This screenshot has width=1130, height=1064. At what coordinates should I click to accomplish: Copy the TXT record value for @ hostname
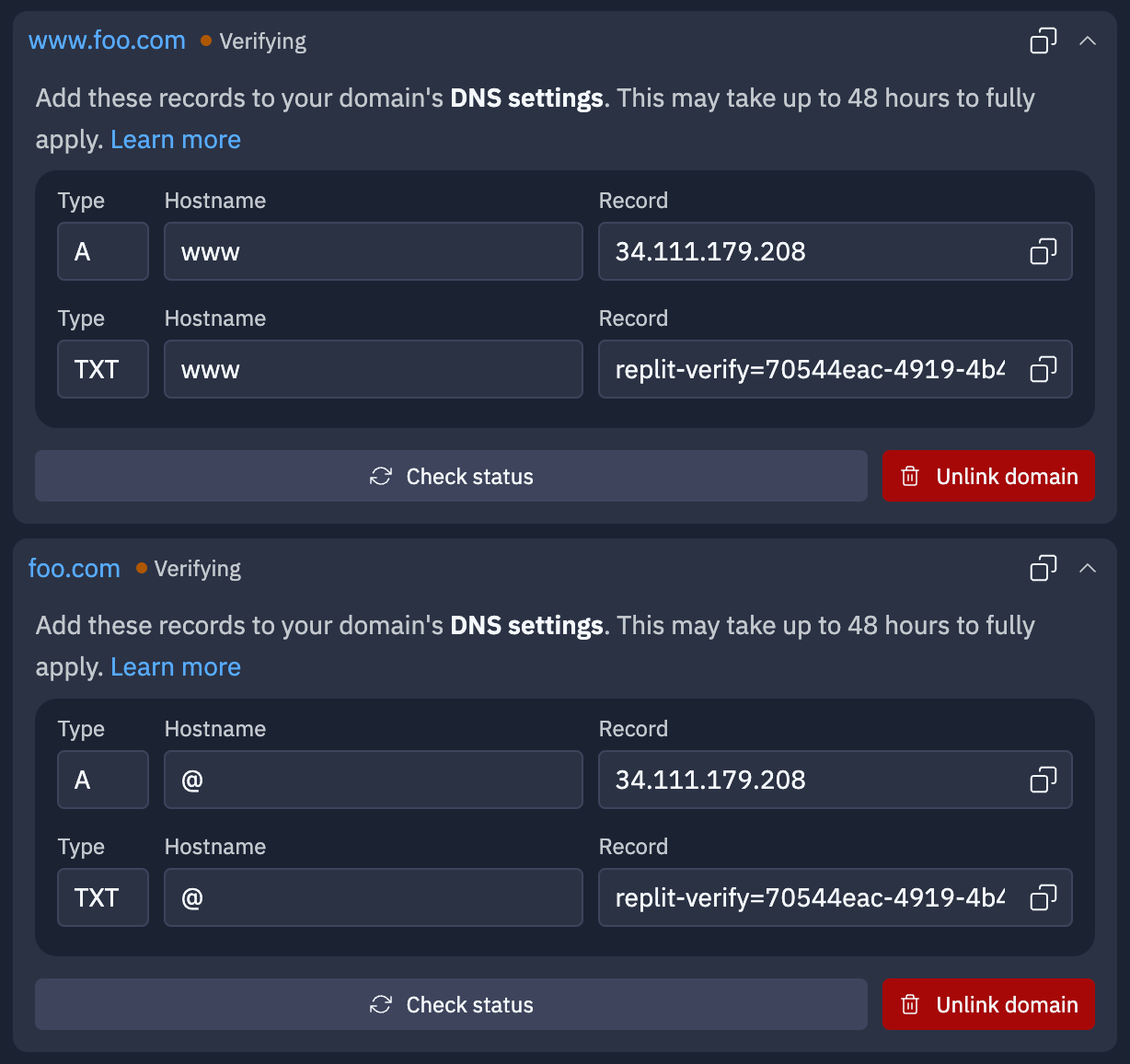pyautogui.click(x=1044, y=897)
